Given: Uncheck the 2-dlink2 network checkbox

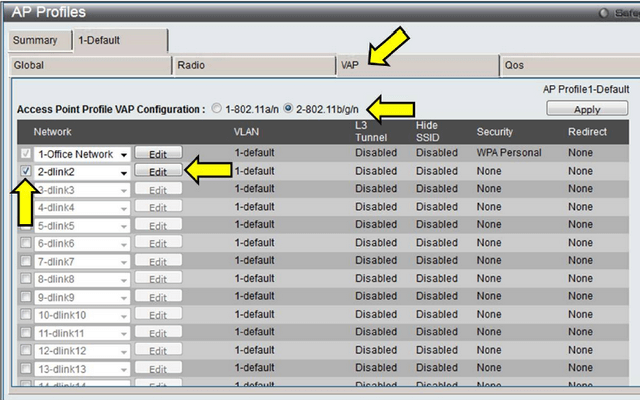Looking at the screenshot, I should (26, 172).
